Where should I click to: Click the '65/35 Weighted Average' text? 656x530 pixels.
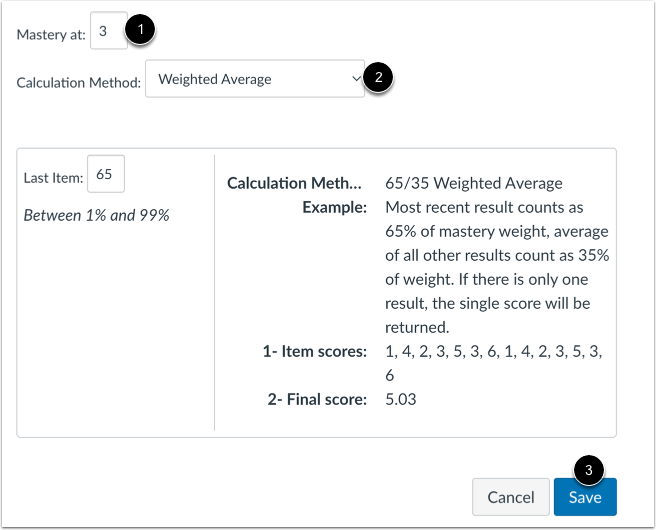tap(474, 183)
